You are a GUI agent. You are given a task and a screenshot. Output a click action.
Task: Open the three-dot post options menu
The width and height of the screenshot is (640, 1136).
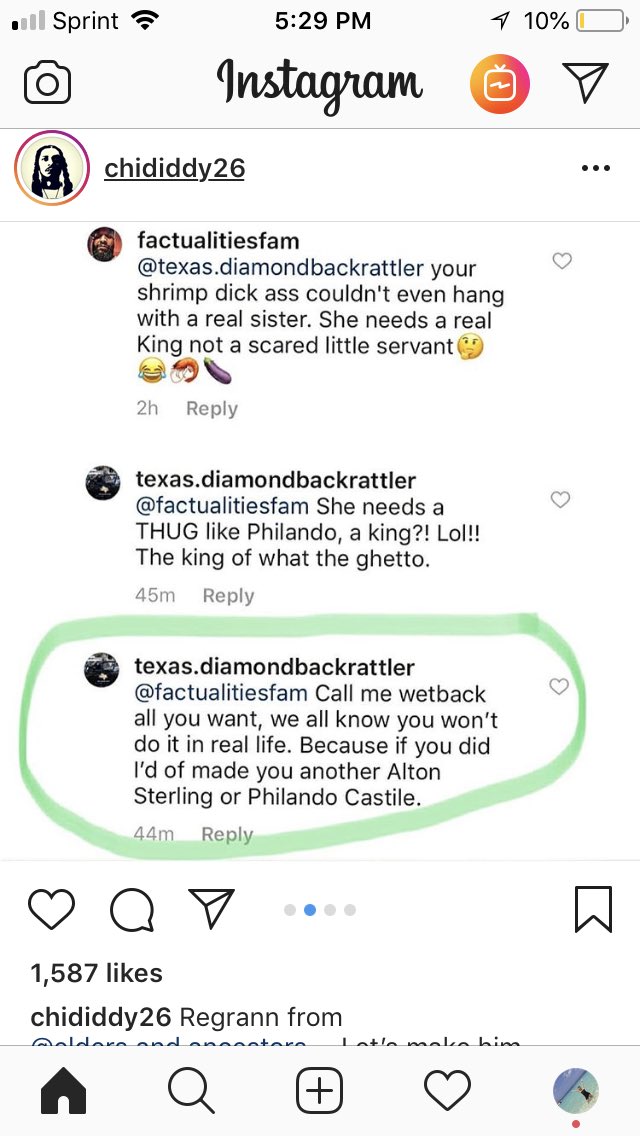pyautogui.click(x=596, y=169)
